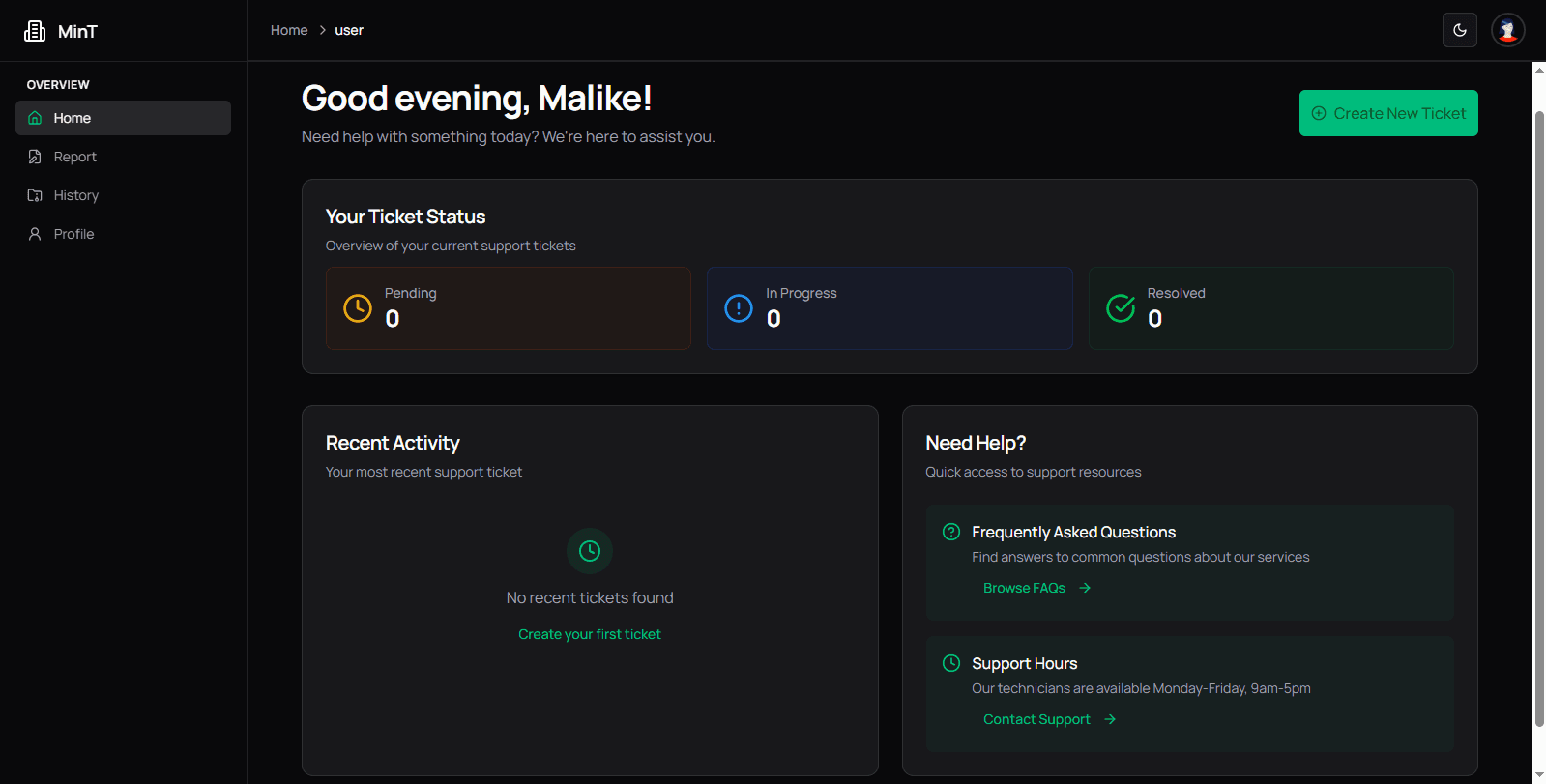Click the In Progress alert icon
1546x784 pixels.
pyautogui.click(x=739, y=308)
